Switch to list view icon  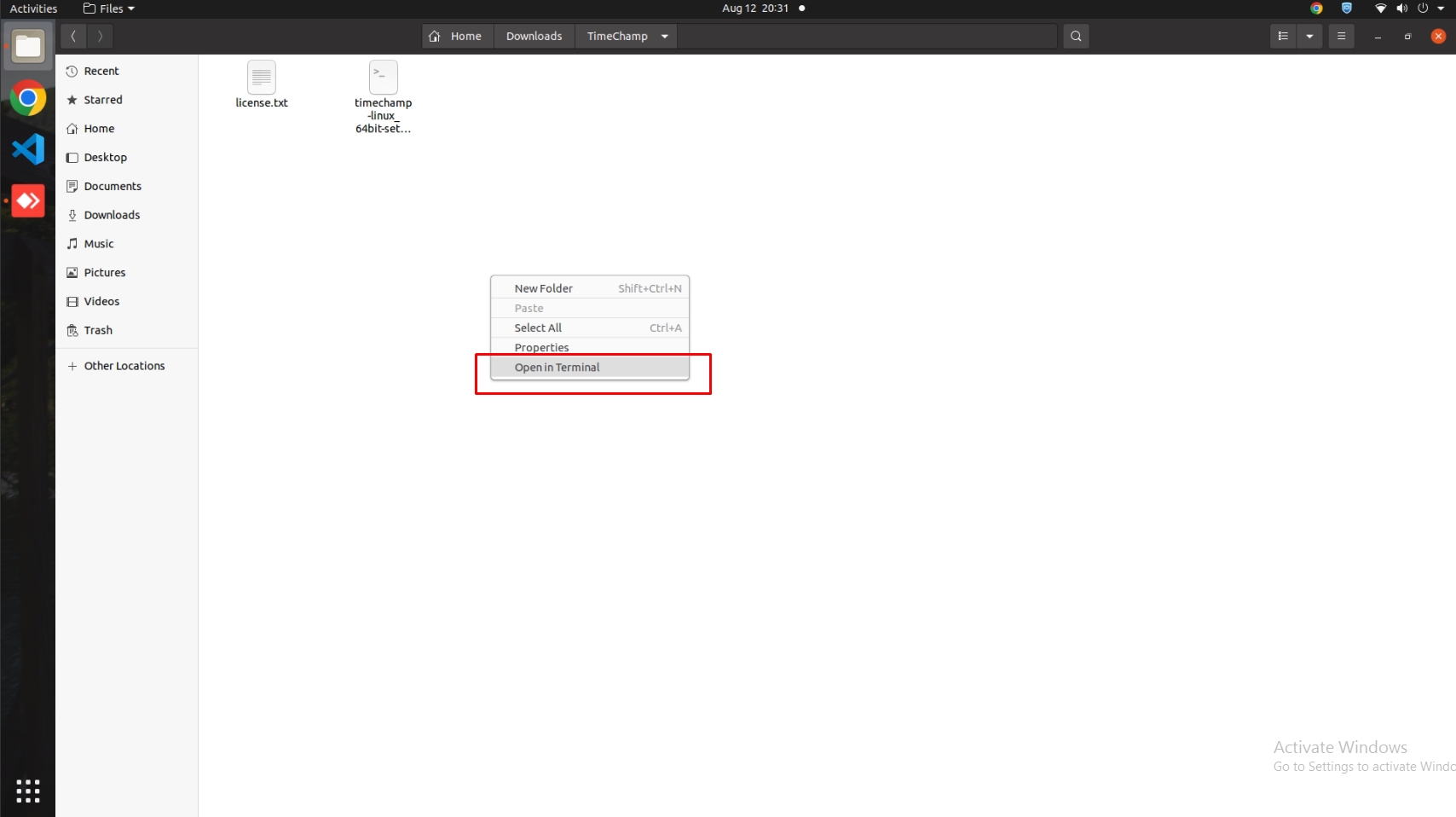point(1283,36)
